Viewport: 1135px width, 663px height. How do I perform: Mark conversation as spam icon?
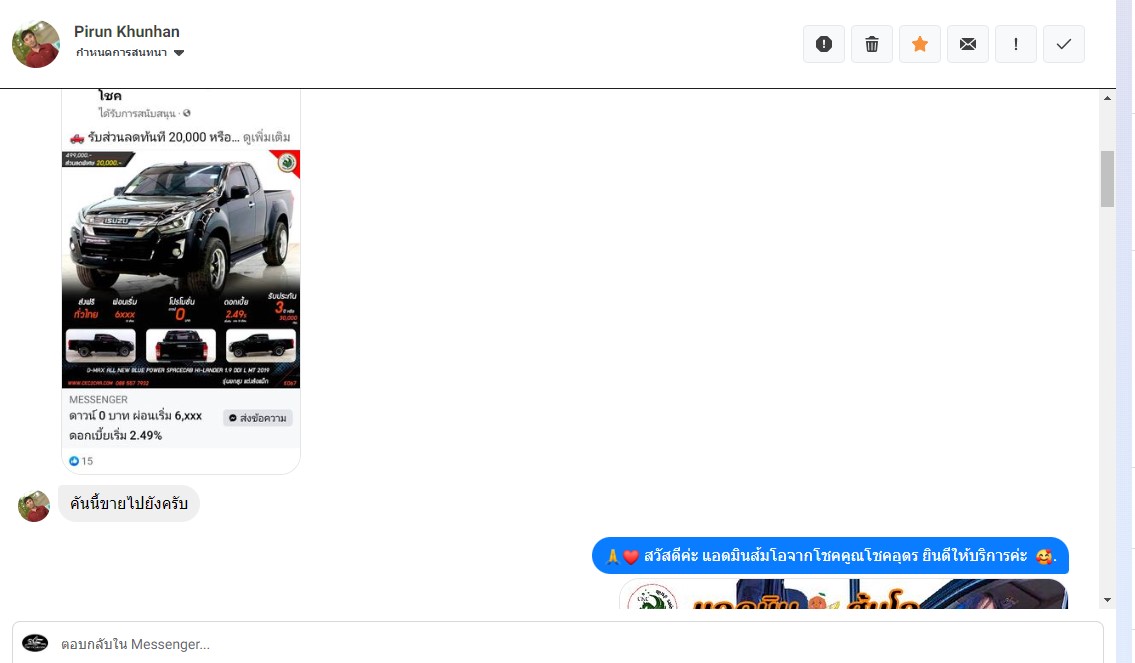[x=824, y=44]
